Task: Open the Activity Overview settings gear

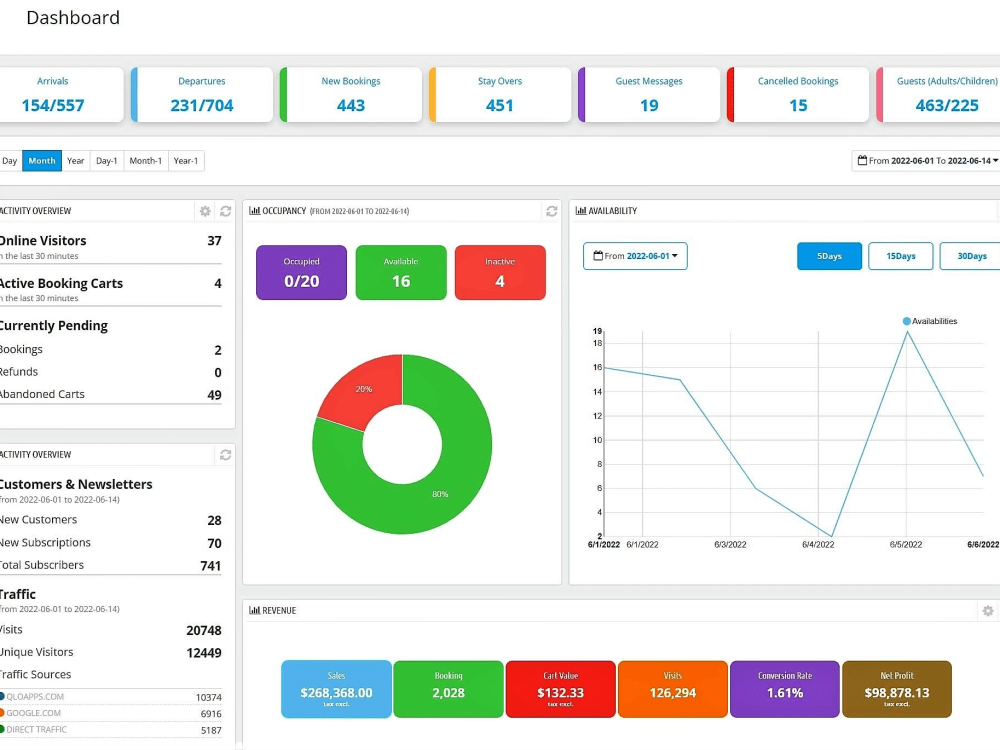Action: (x=205, y=211)
